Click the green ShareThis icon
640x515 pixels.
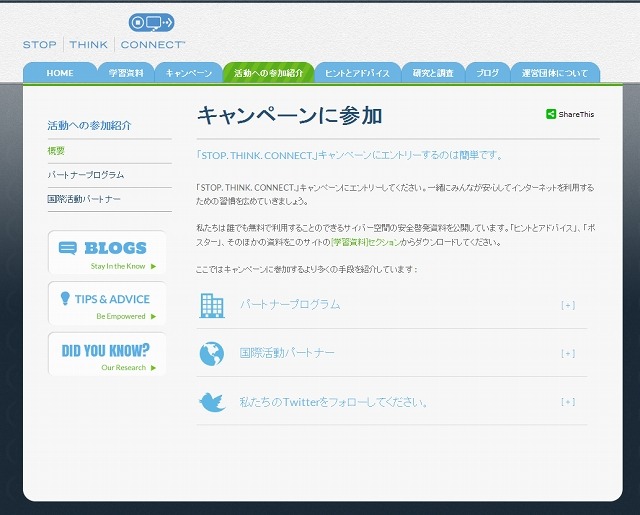551,115
